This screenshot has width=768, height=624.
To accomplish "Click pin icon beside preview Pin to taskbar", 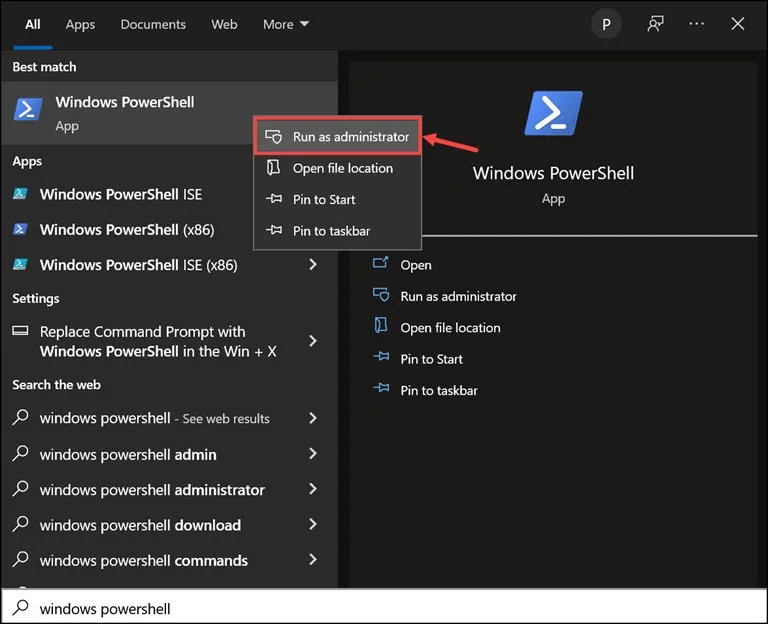I will [x=381, y=388].
